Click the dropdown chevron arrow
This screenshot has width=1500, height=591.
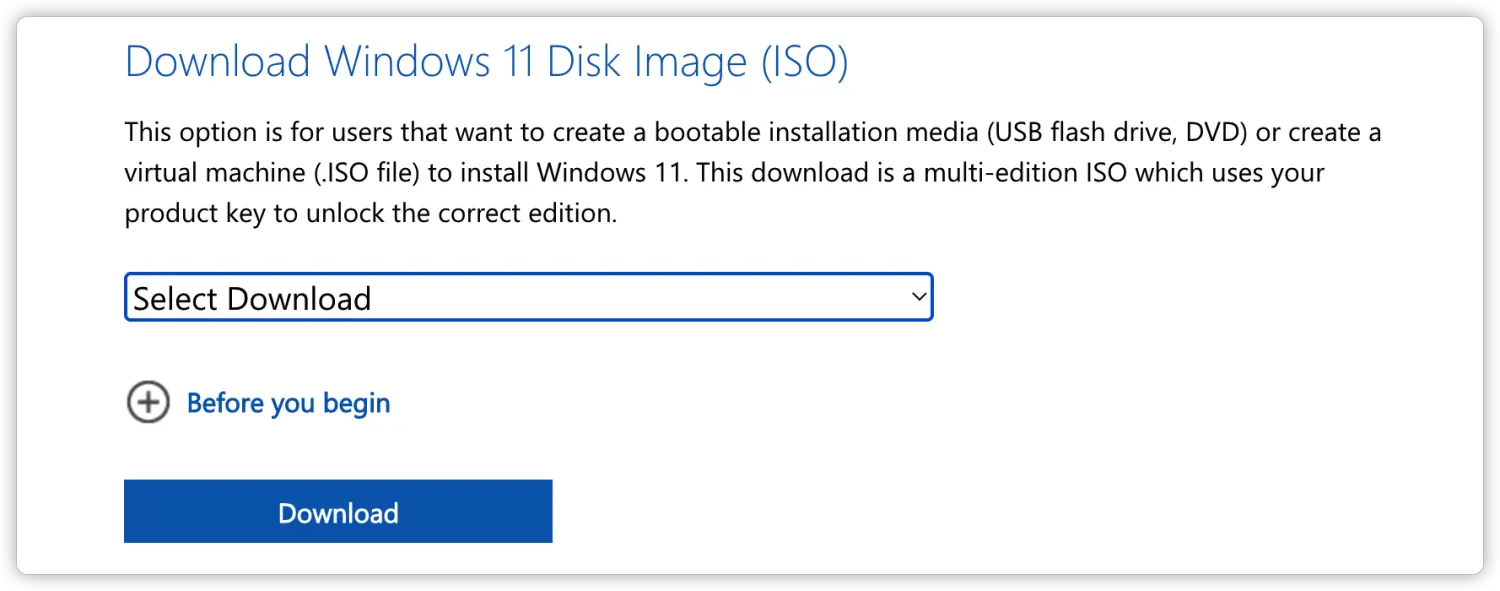pyautogui.click(x=919, y=297)
